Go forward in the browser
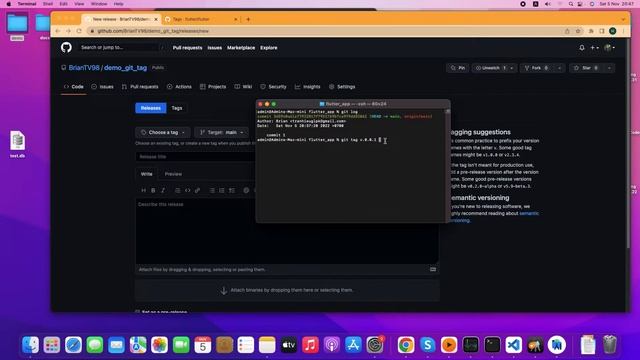 coord(68,31)
